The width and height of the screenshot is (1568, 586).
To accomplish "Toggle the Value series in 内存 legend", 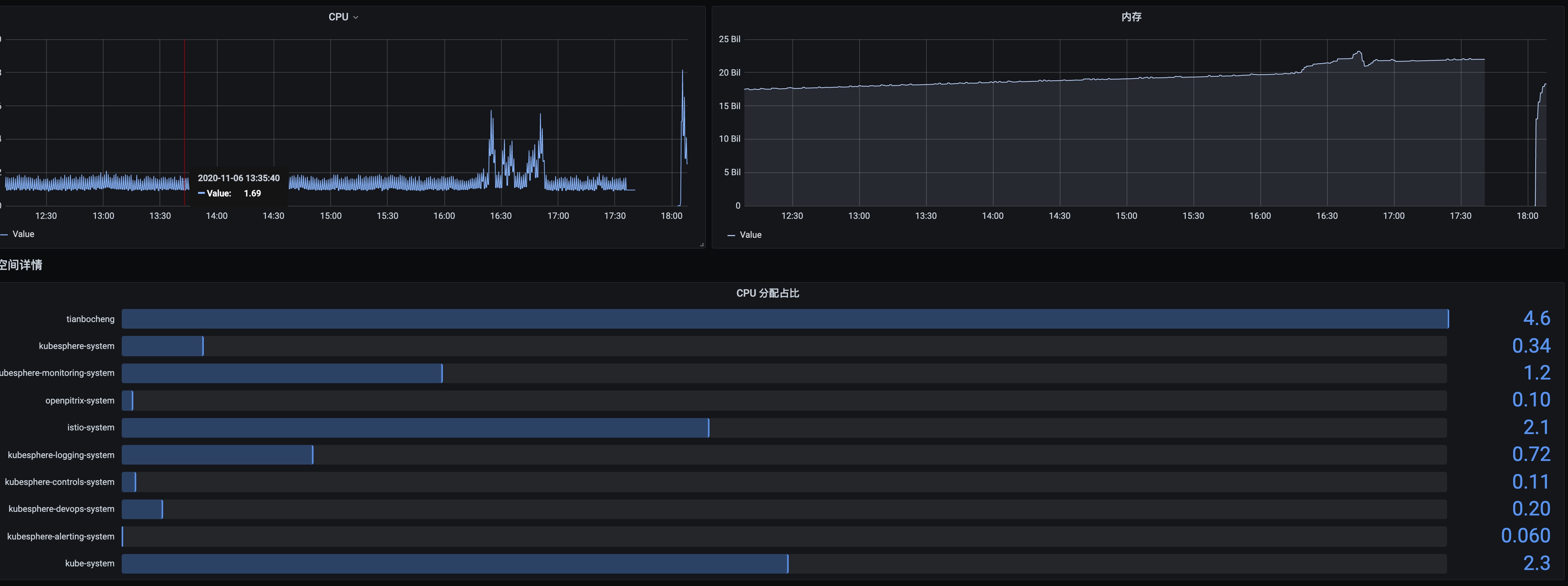I will point(750,234).
